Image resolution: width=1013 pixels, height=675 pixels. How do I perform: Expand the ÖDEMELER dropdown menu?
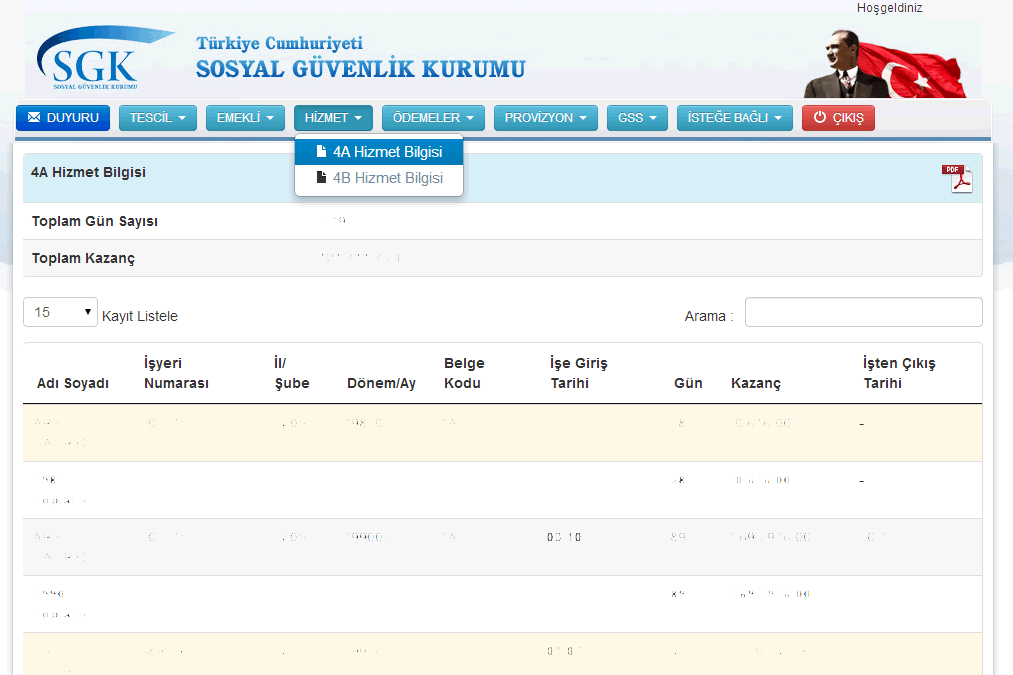click(433, 118)
